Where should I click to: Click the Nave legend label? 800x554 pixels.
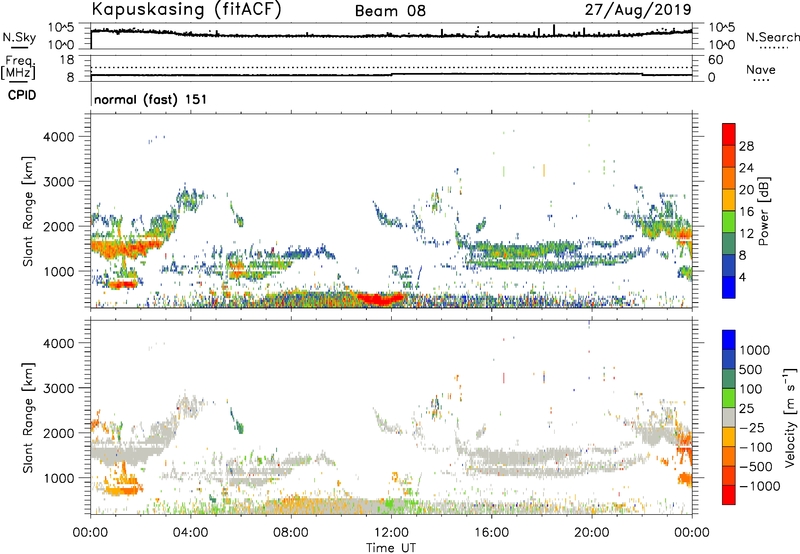click(761, 69)
